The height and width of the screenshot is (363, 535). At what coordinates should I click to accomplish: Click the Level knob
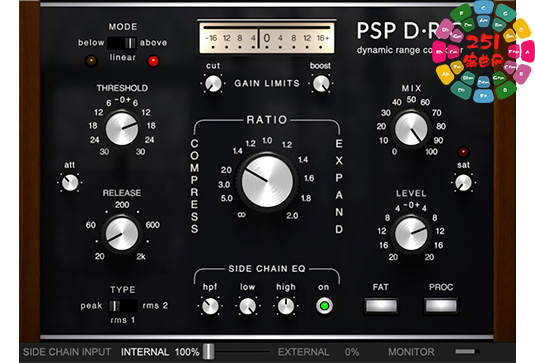pyautogui.click(x=411, y=234)
